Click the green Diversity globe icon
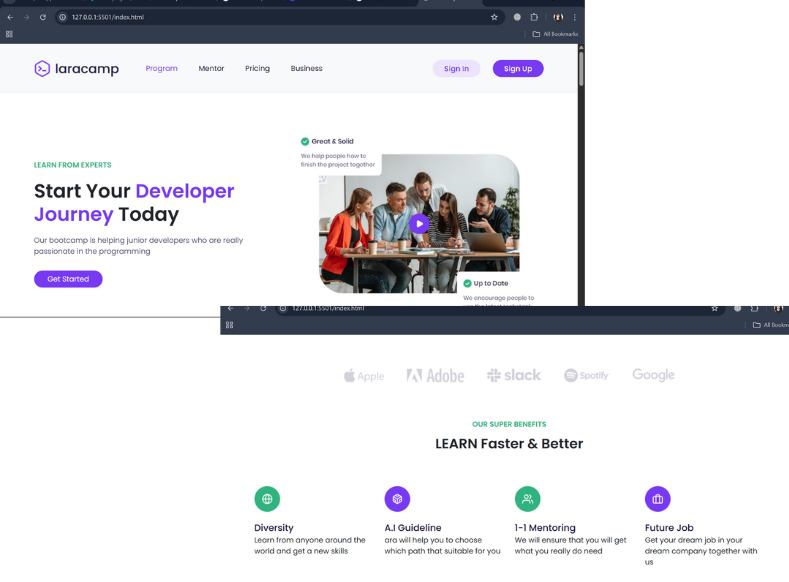This screenshot has height=582, width=789. 267,498
